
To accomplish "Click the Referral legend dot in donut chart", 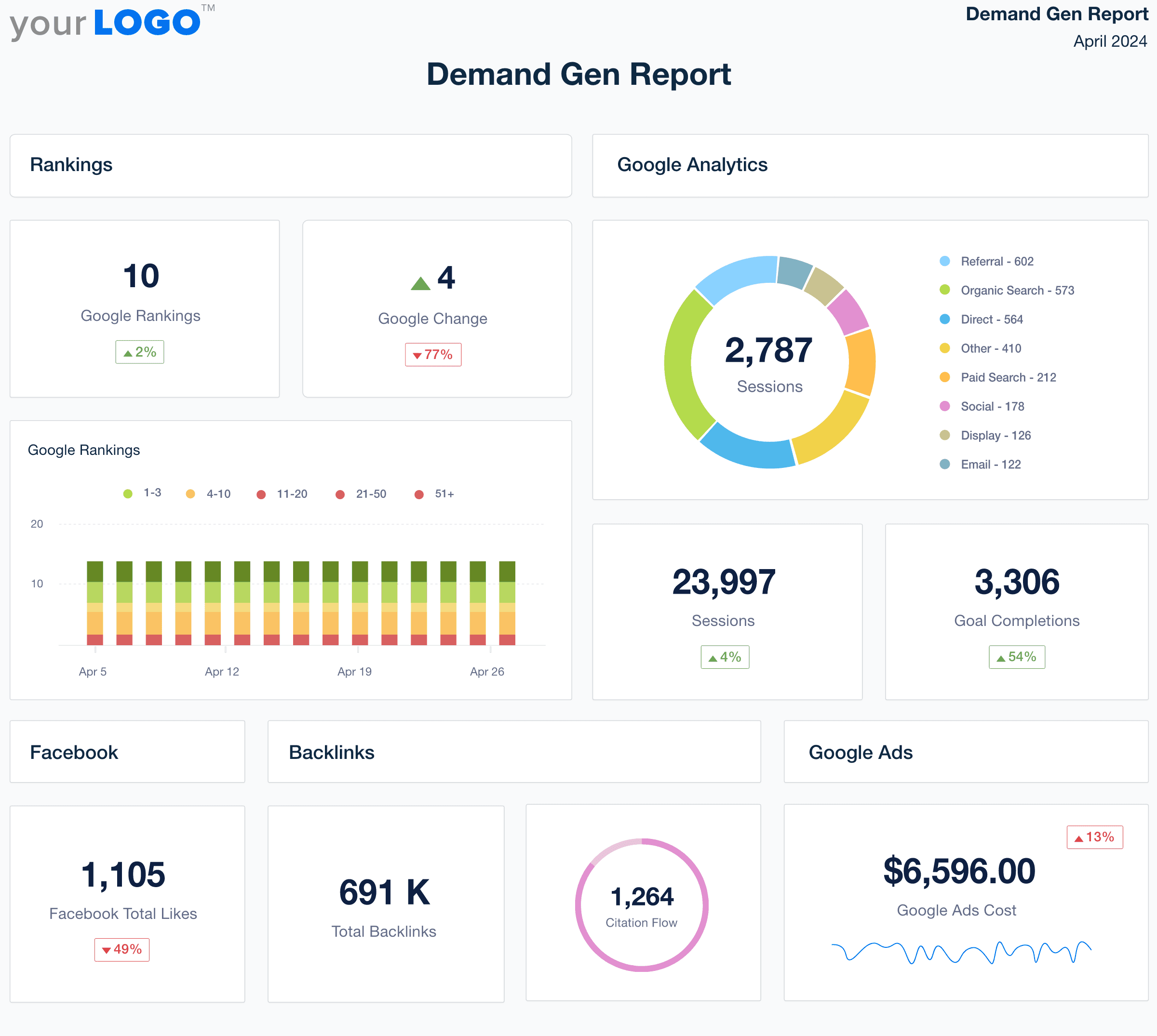I will (x=945, y=261).
